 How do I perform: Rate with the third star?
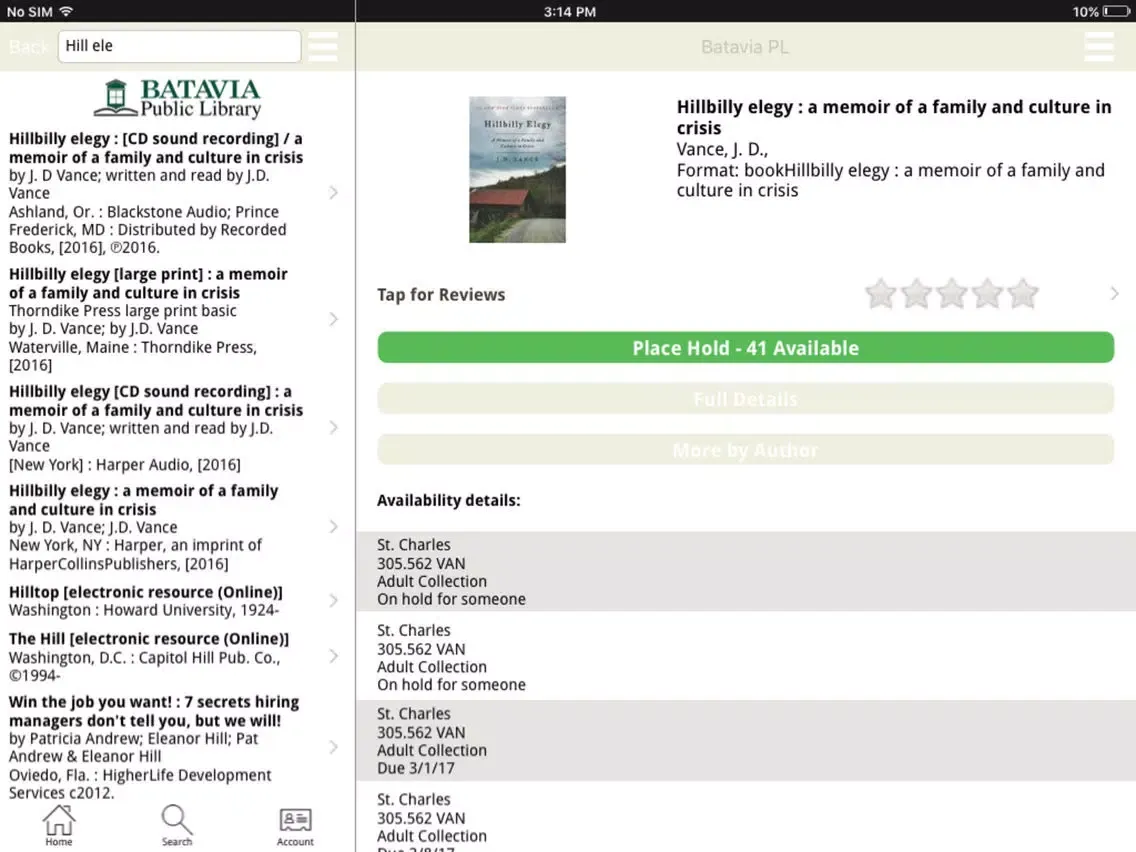951,293
